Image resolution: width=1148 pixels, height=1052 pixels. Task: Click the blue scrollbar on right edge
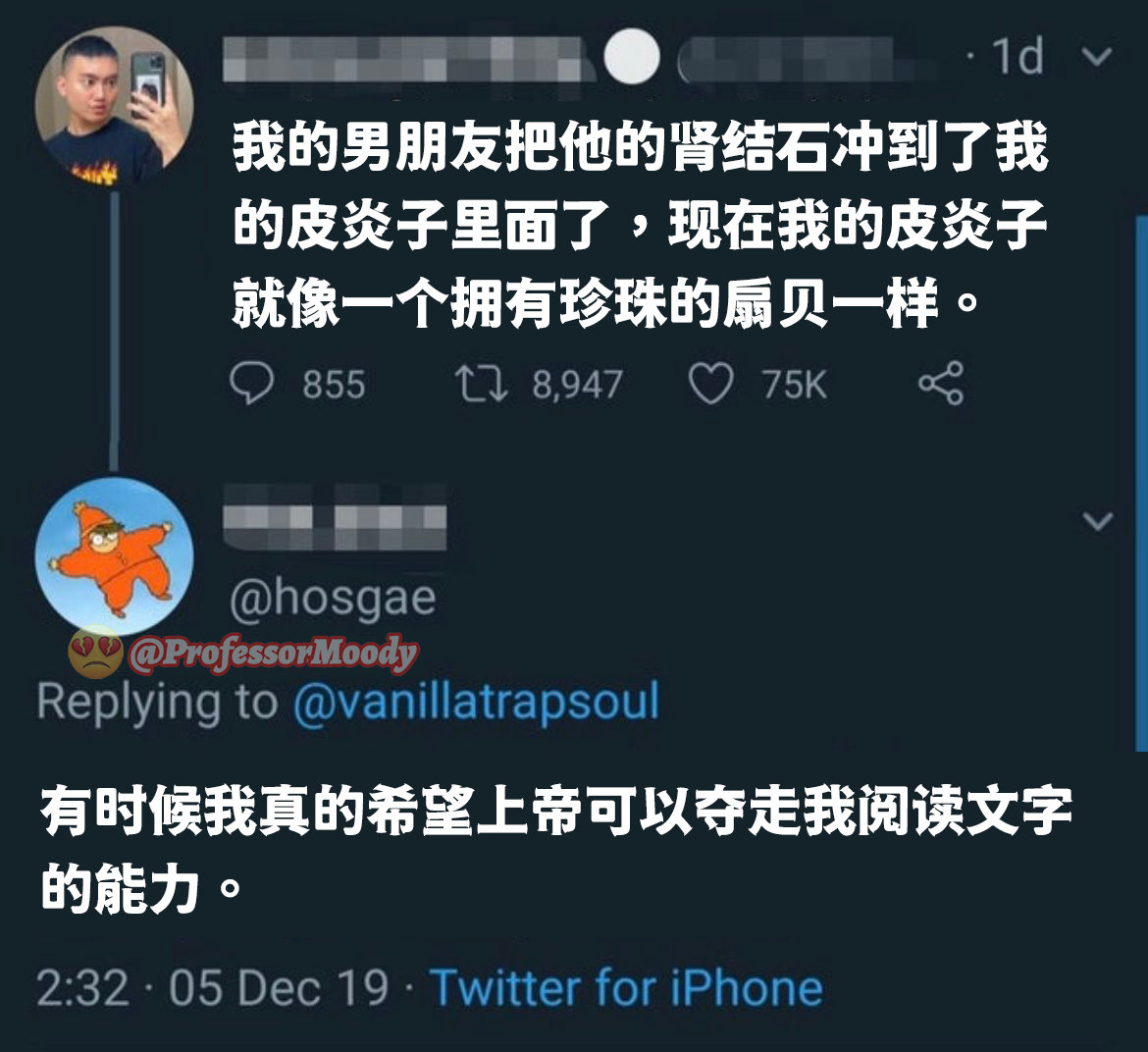click(1141, 483)
